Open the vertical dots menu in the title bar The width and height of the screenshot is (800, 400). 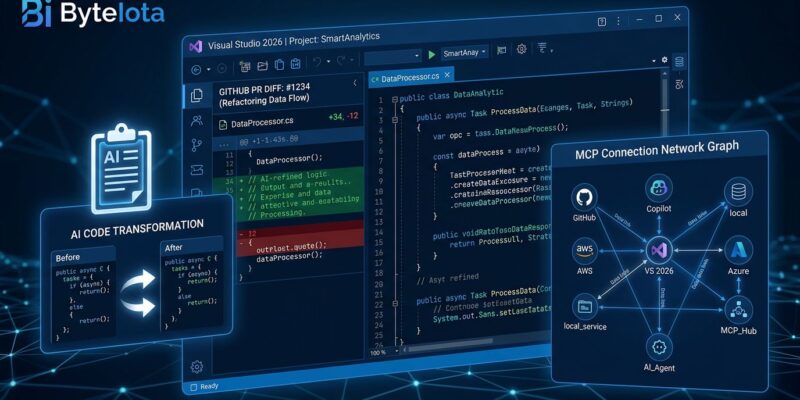point(620,21)
